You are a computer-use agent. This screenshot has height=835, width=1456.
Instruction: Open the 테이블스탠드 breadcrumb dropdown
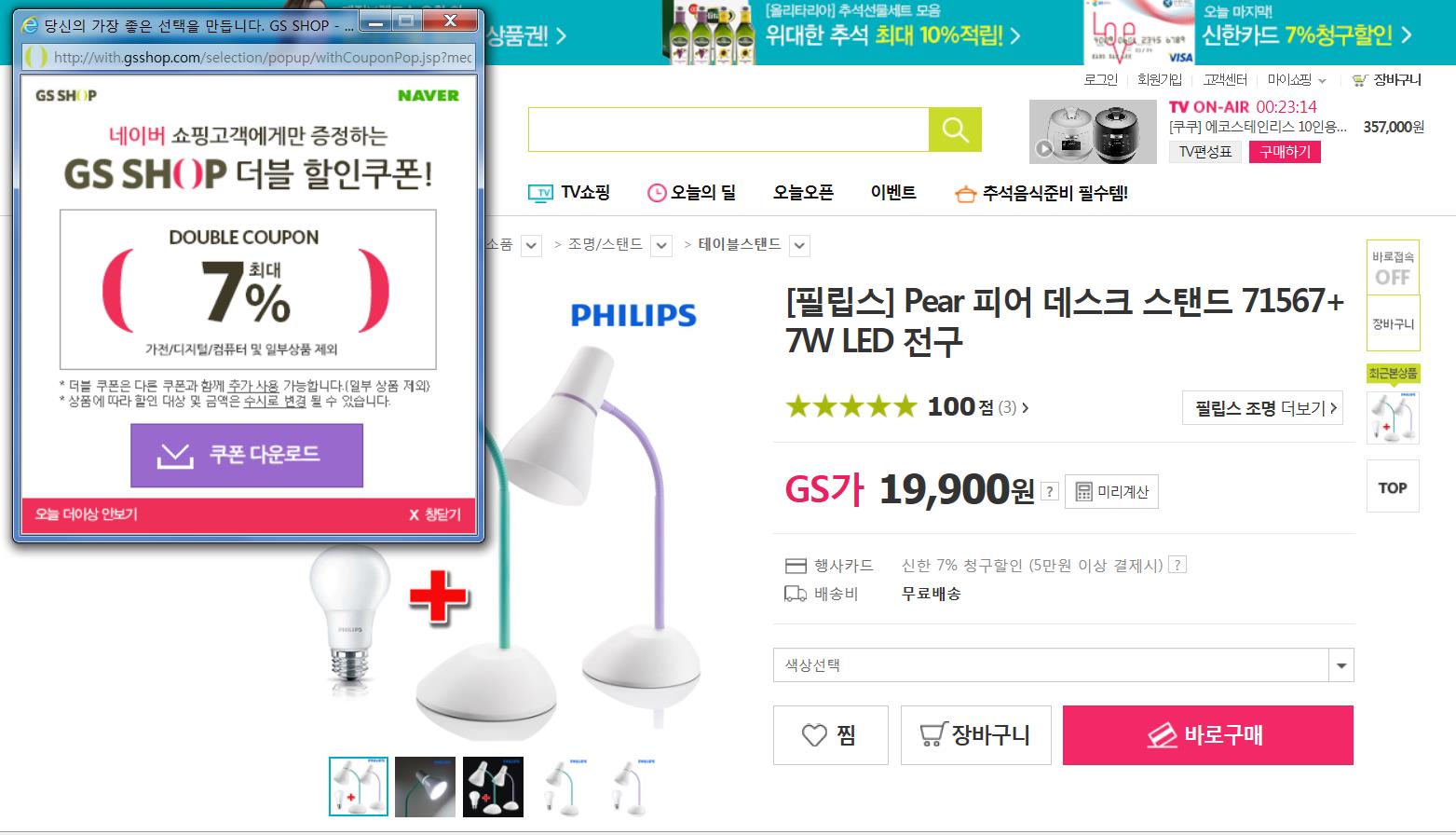click(x=799, y=246)
